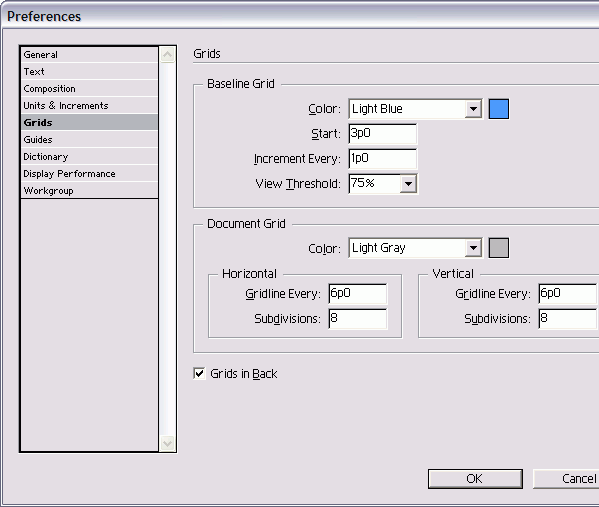This screenshot has width=599, height=507.
Task: Click the Increment Every input field
Action: coord(383,159)
